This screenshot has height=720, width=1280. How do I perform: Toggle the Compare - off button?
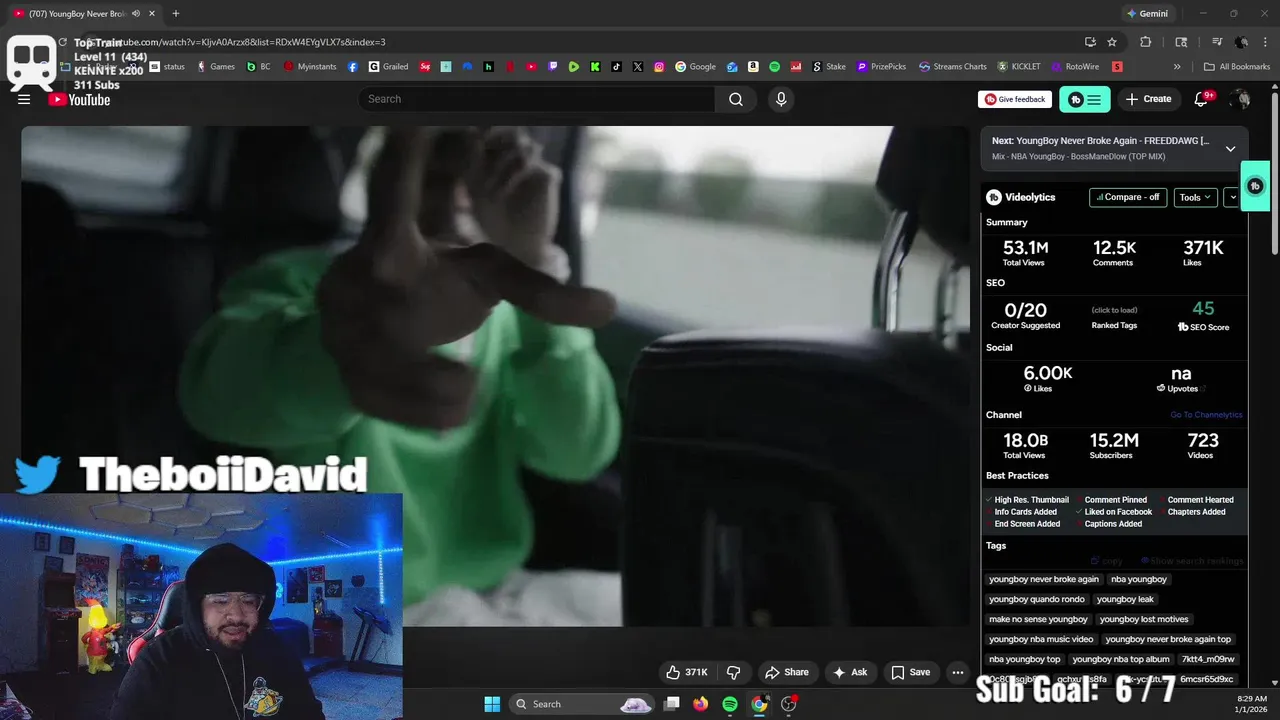pos(1128,197)
